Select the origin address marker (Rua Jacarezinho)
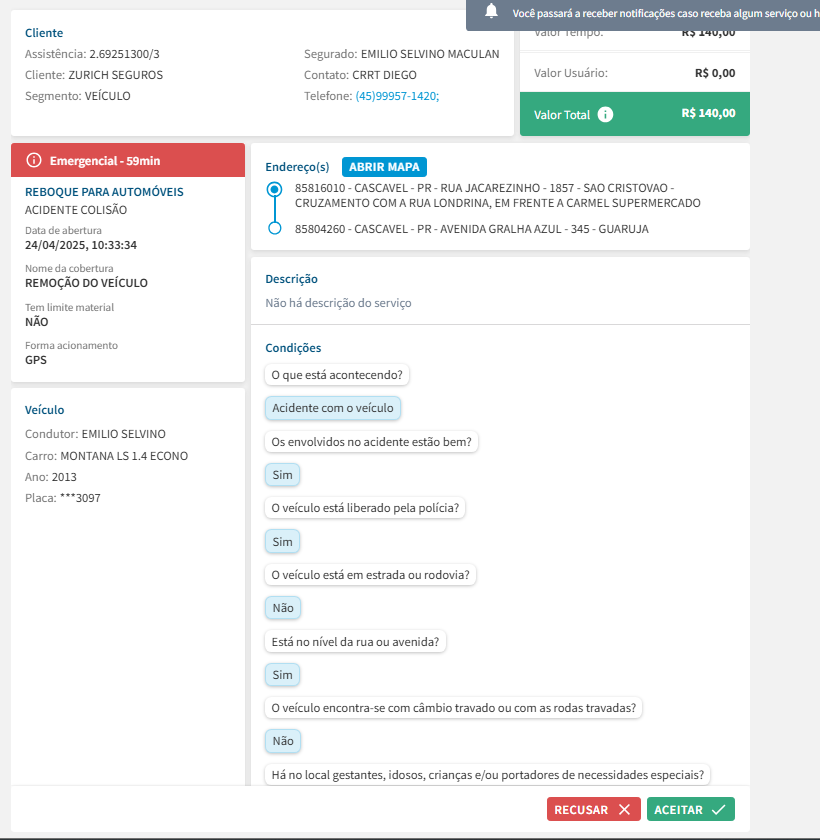The height and width of the screenshot is (840, 820). tap(275, 189)
